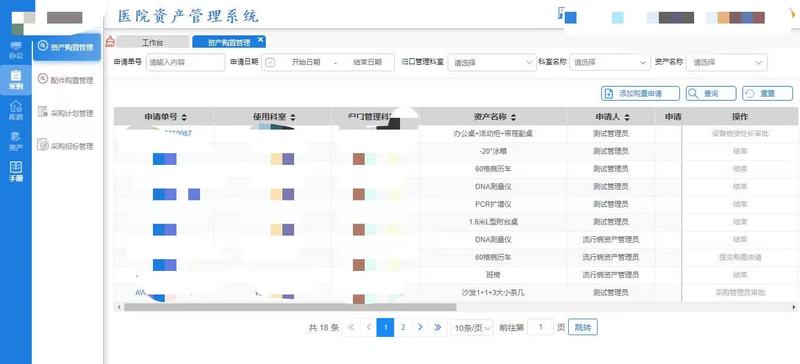
Task: Click 测试管理员 in the -20°冰箱 row
Action: coord(611,152)
